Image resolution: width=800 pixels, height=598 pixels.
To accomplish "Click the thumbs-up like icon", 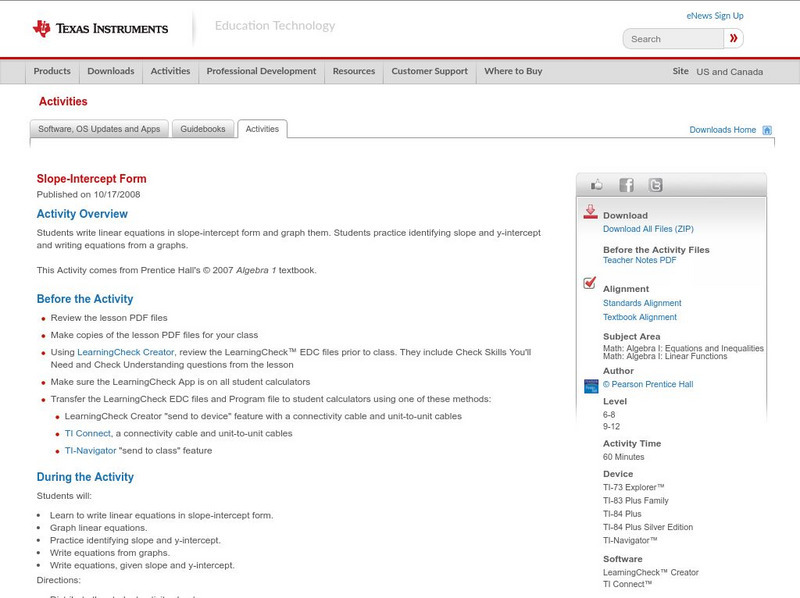I will (598, 185).
